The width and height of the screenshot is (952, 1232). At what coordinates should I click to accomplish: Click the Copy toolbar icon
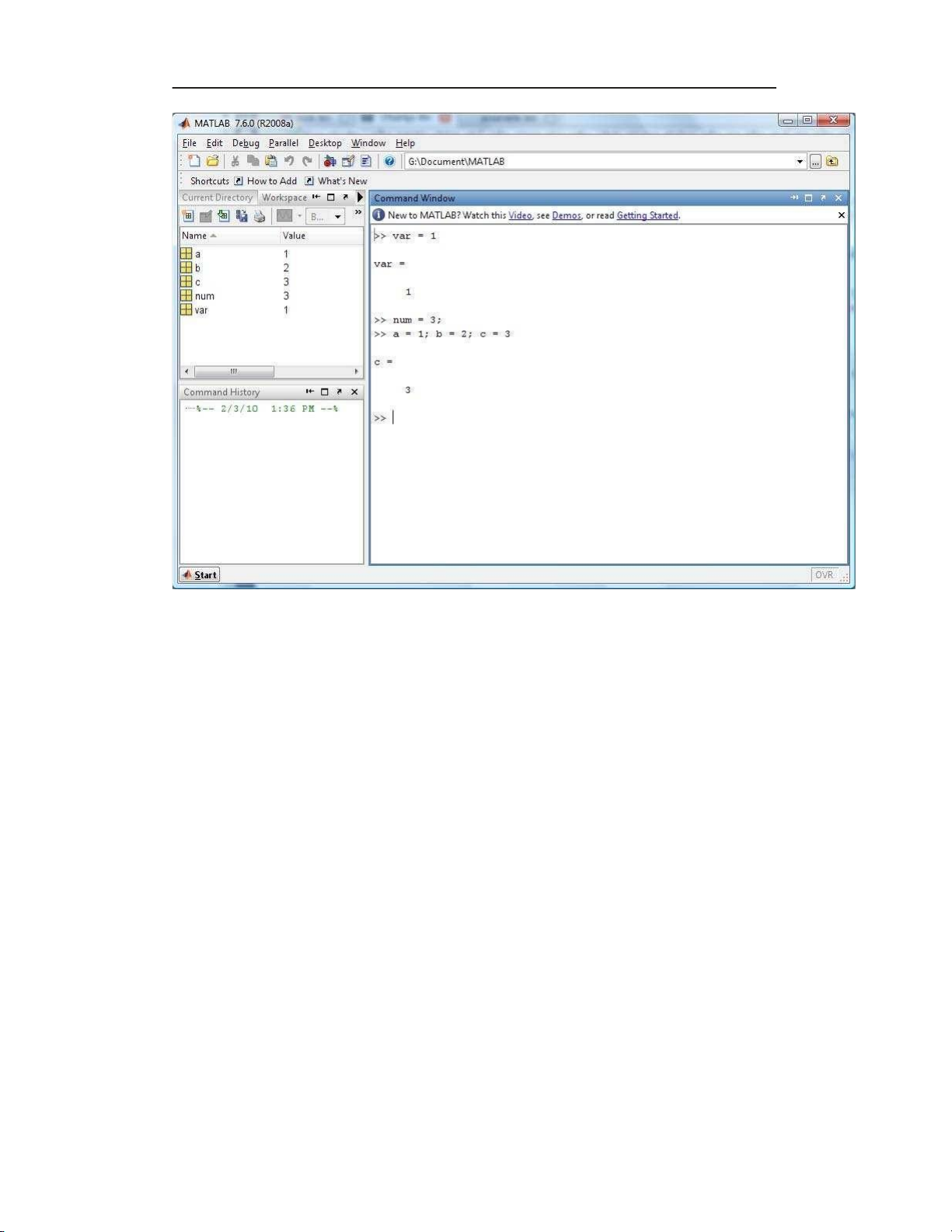[253, 161]
